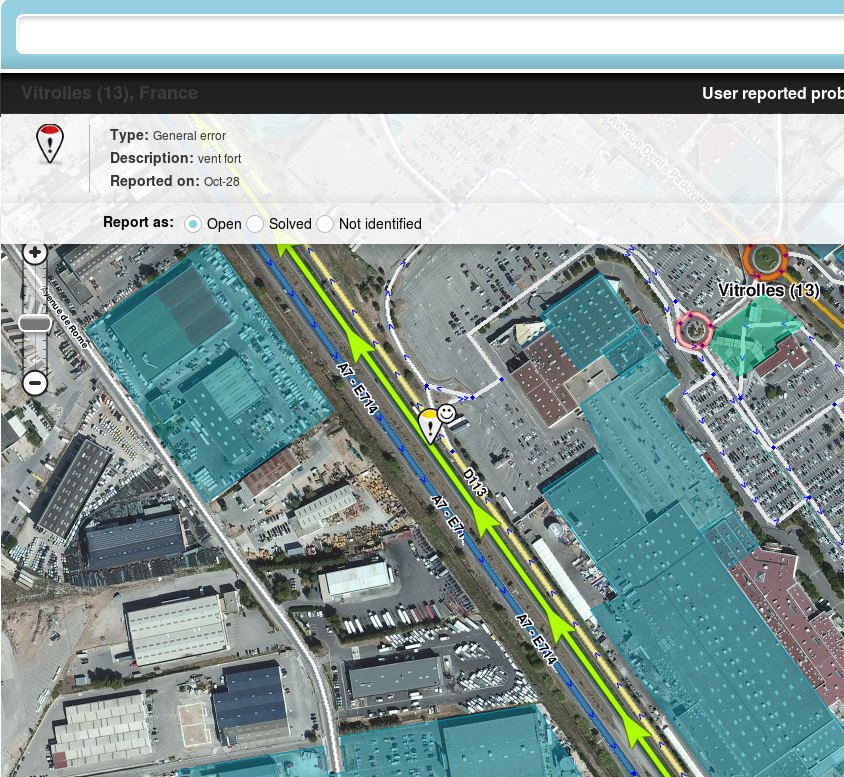
Task: Mark report as Solved
Action: (x=255, y=224)
